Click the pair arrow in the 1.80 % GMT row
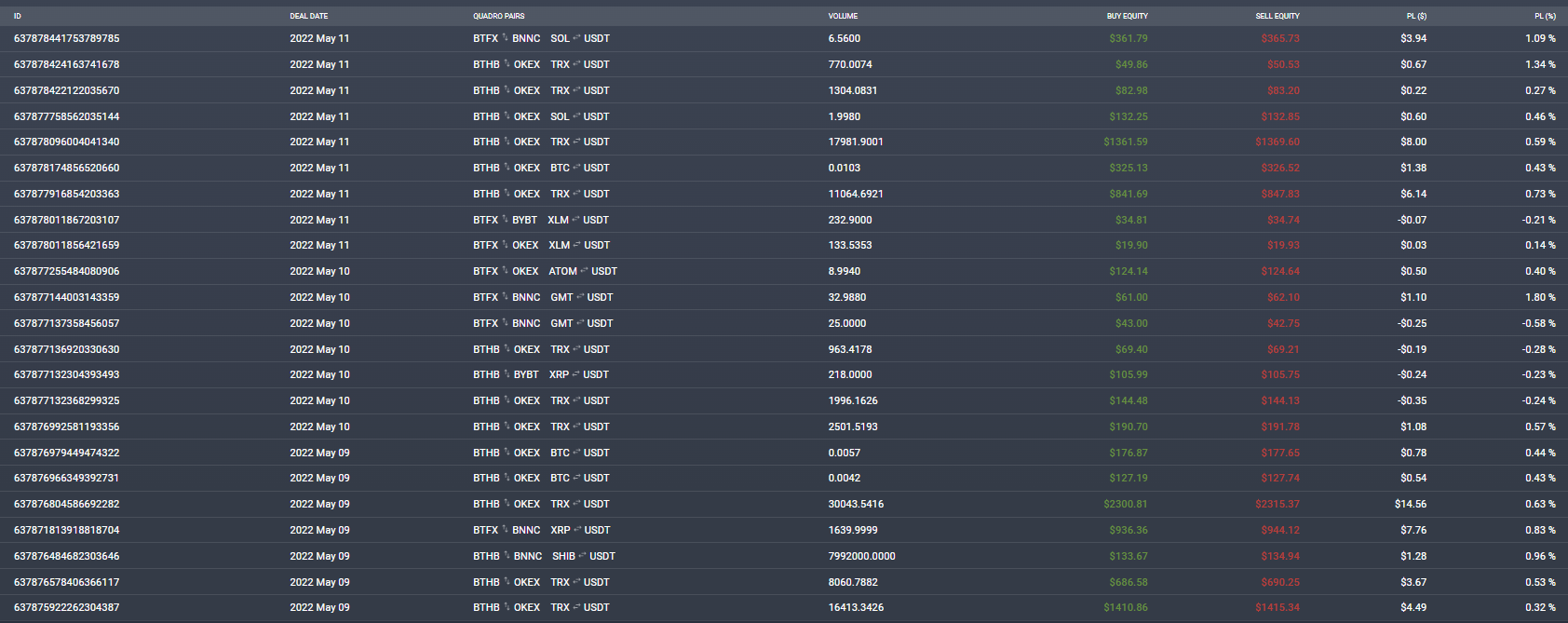 point(580,297)
